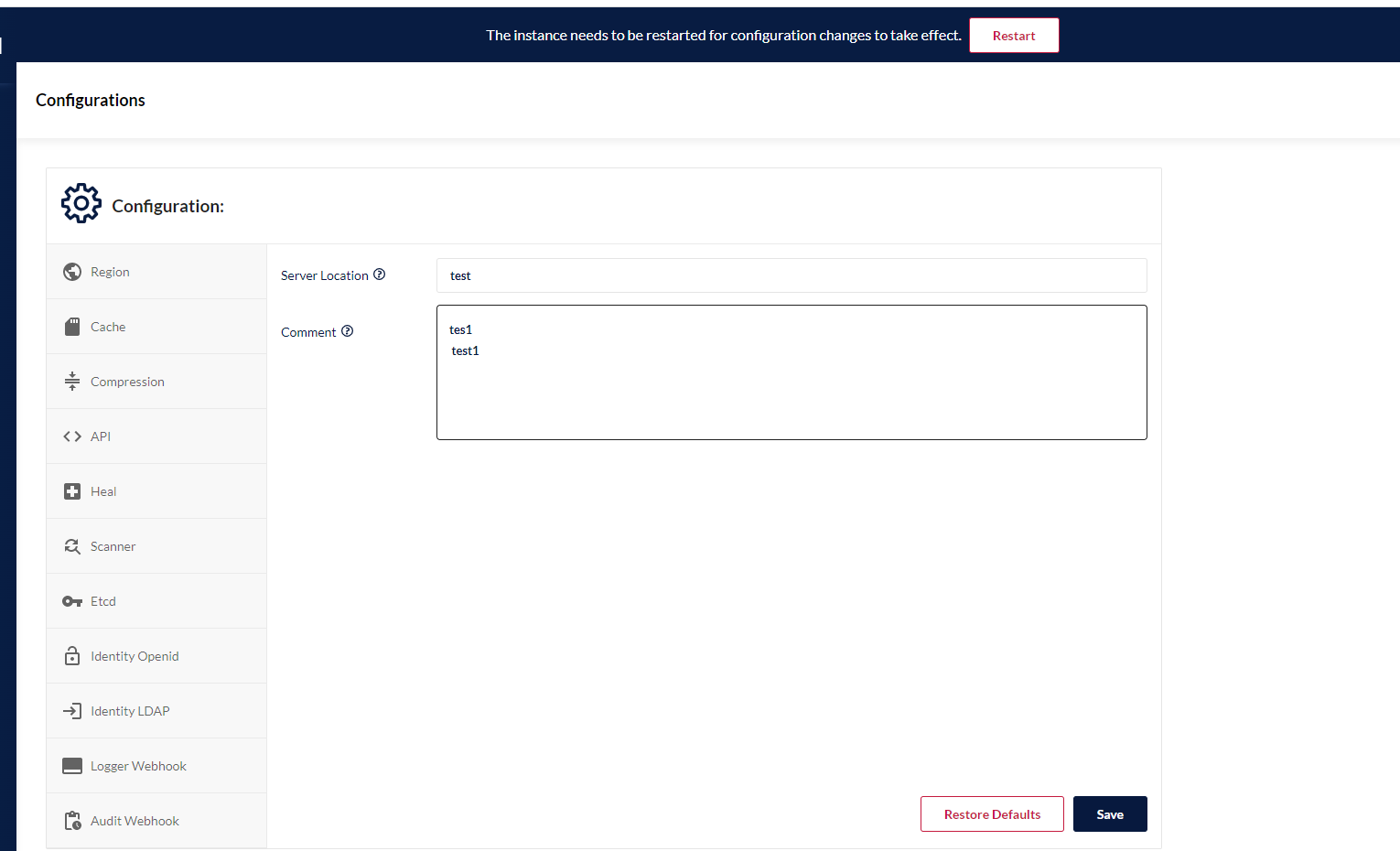Switch to Identity LDAP tab
Viewport: 1400px width, 851px height.
pyautogui.click(x=156, y=711)
